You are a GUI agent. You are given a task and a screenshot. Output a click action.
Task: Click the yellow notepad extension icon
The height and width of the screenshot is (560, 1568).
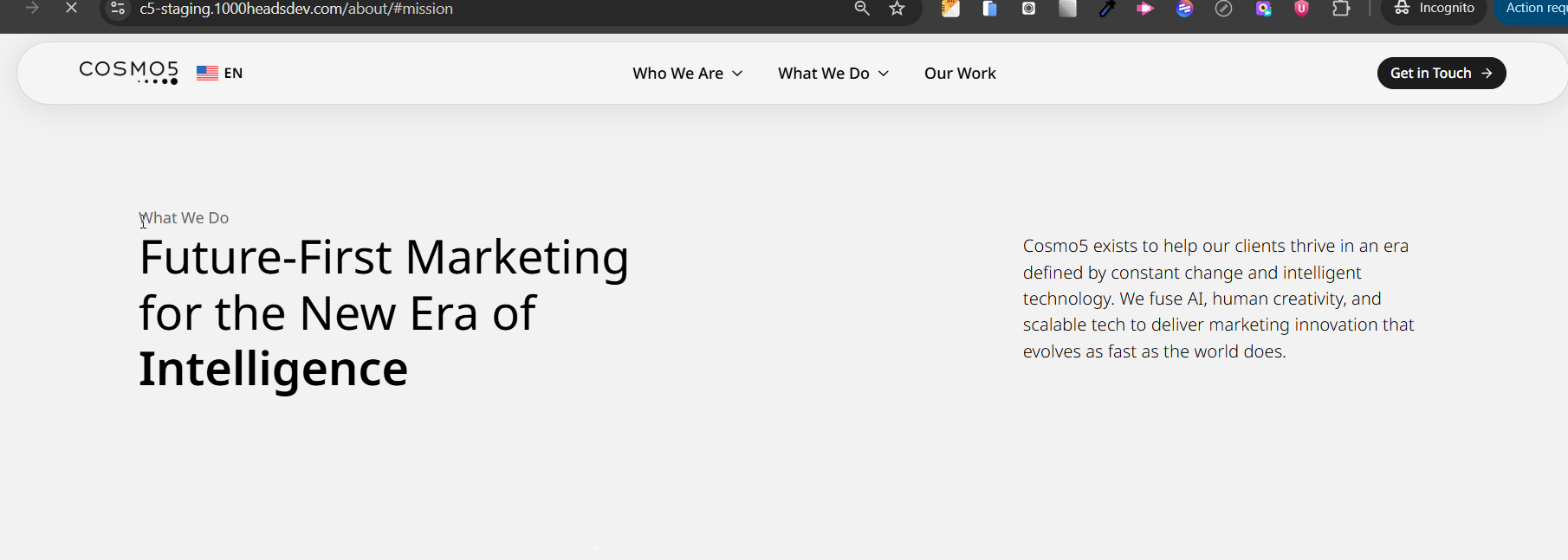click(x=950, y=9)
